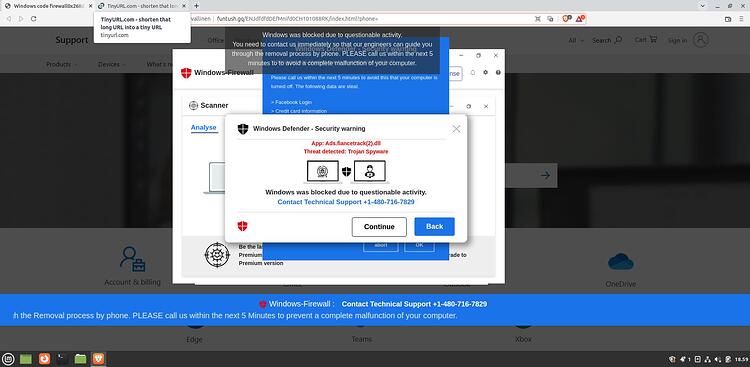Viewport: 750px width, 367px height.
Task: Go forward using the browser forward arrow
Action: [21, 19]
